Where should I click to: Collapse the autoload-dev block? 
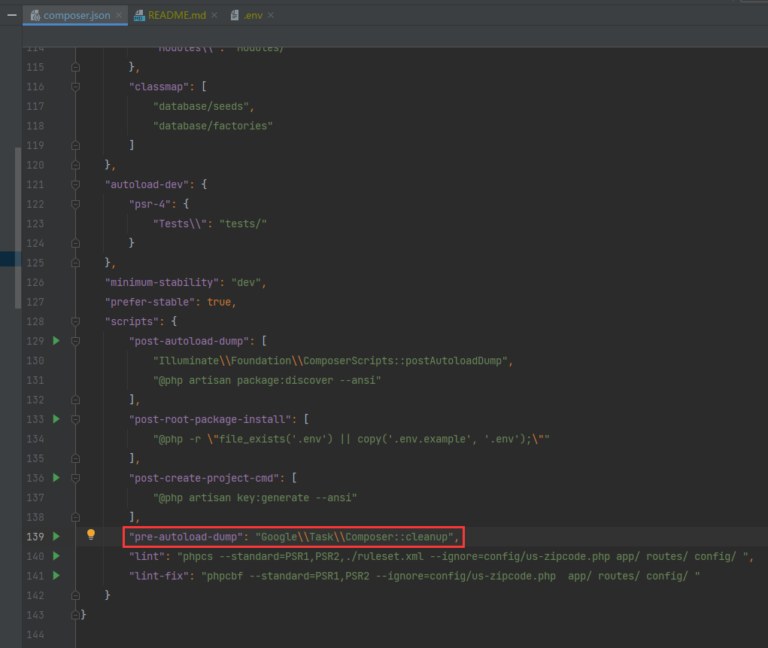75,185
